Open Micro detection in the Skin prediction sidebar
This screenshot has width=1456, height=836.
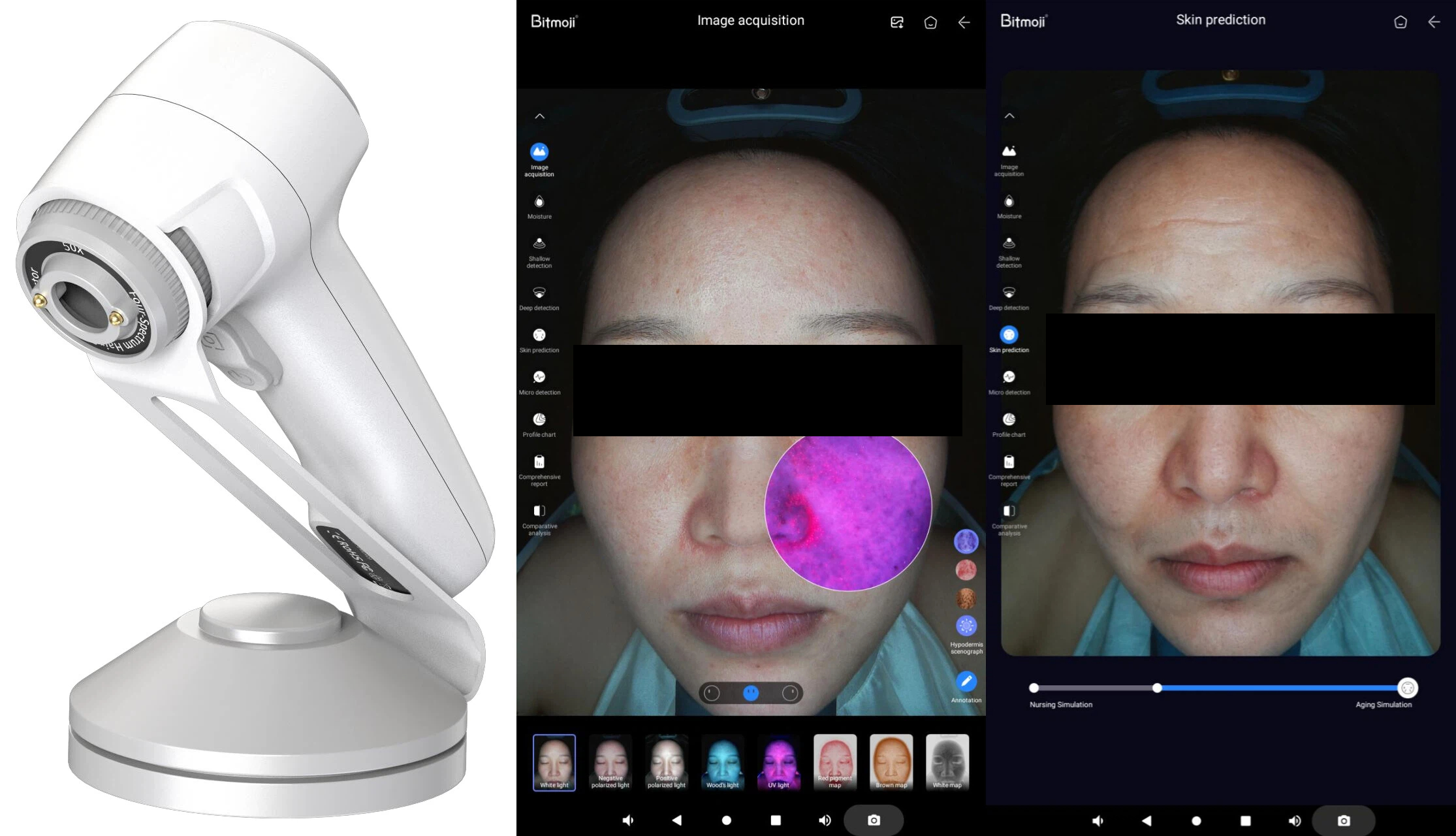[1009, 378]
